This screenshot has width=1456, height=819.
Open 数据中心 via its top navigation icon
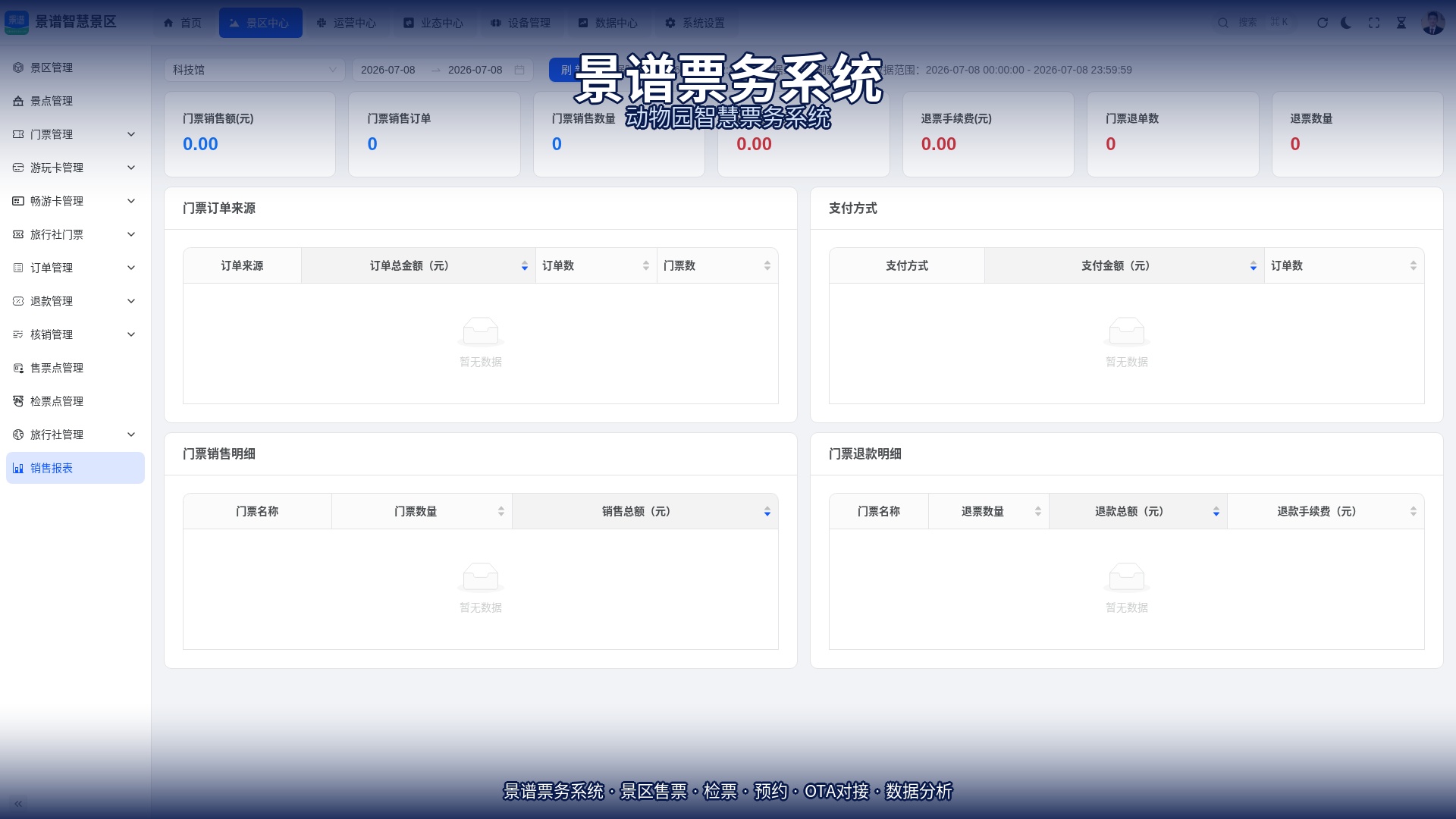583,23
